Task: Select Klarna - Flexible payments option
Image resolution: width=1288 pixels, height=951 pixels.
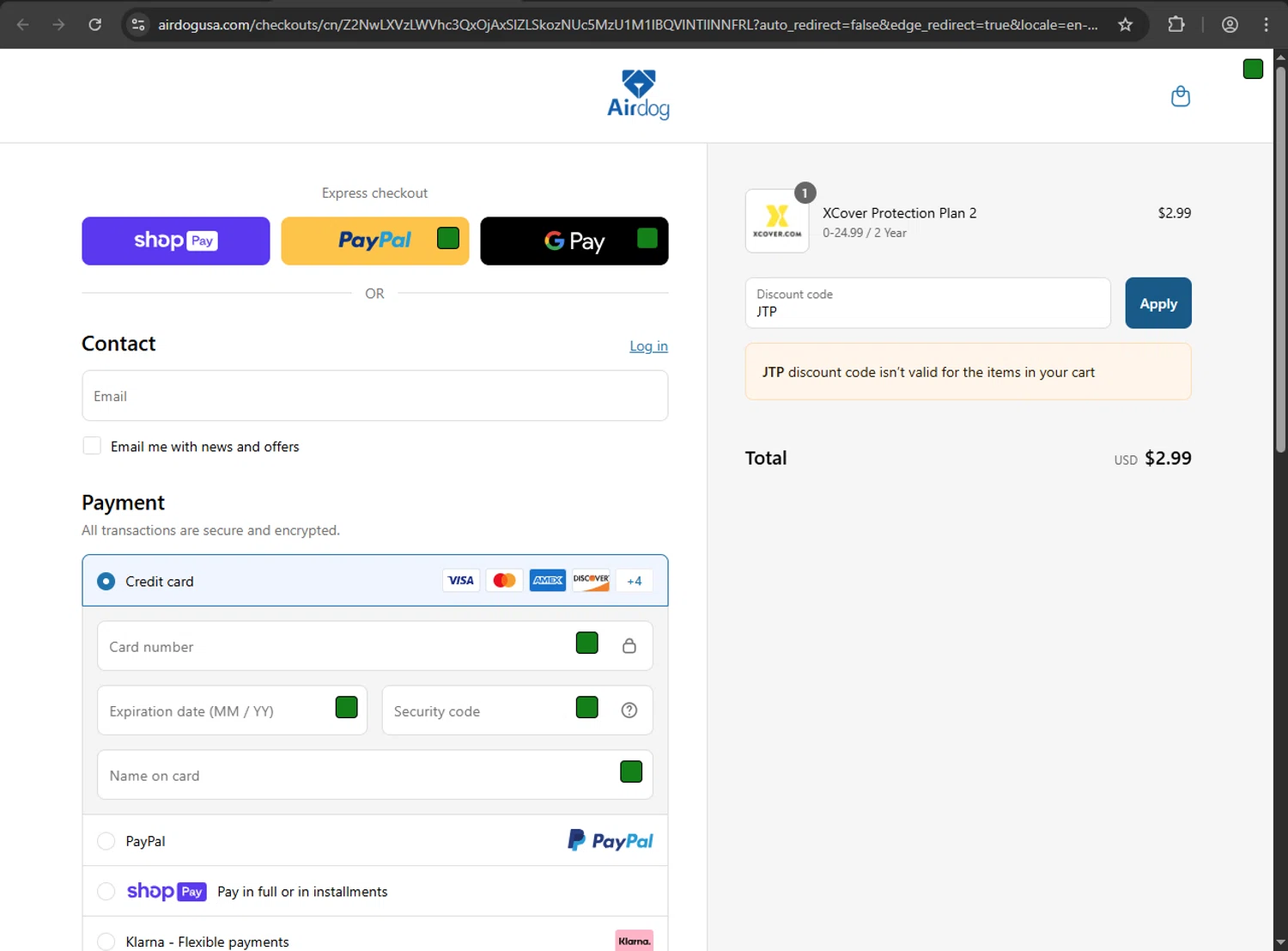Action: [106, 942]
